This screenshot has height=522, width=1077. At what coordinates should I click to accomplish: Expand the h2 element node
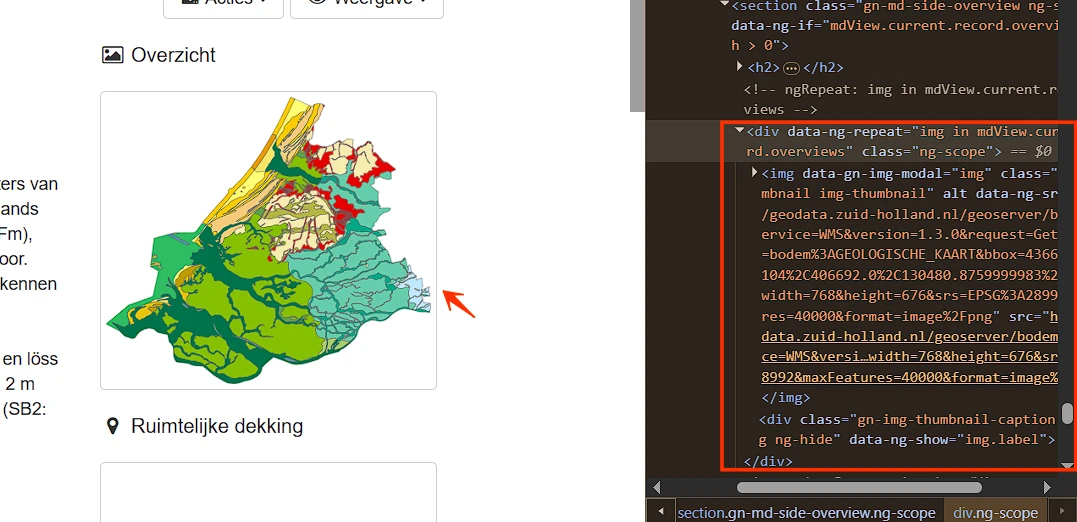pos(740,67)
